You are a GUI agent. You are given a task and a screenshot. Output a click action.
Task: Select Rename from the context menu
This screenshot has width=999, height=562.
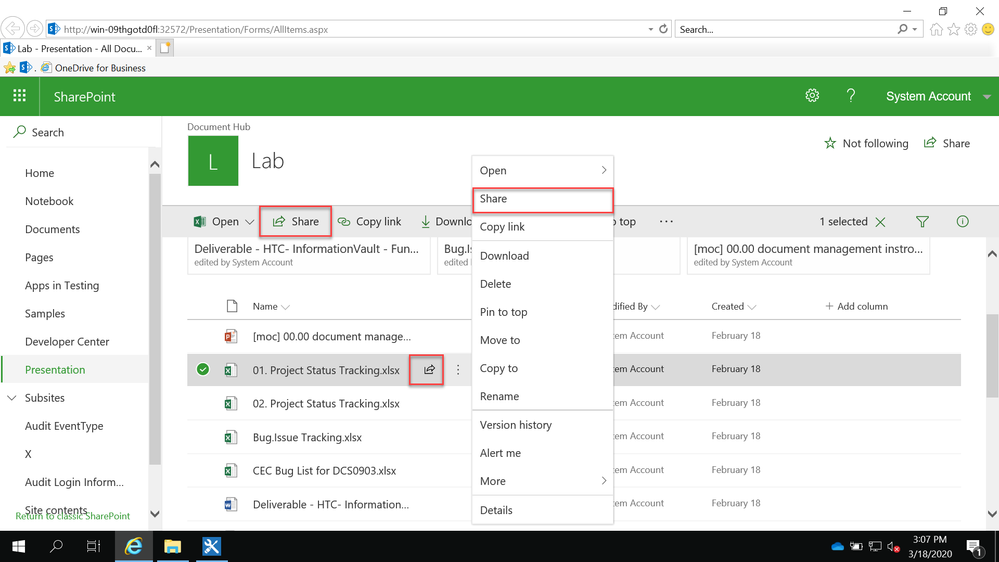pyautogui.click(x=543, y=396)
